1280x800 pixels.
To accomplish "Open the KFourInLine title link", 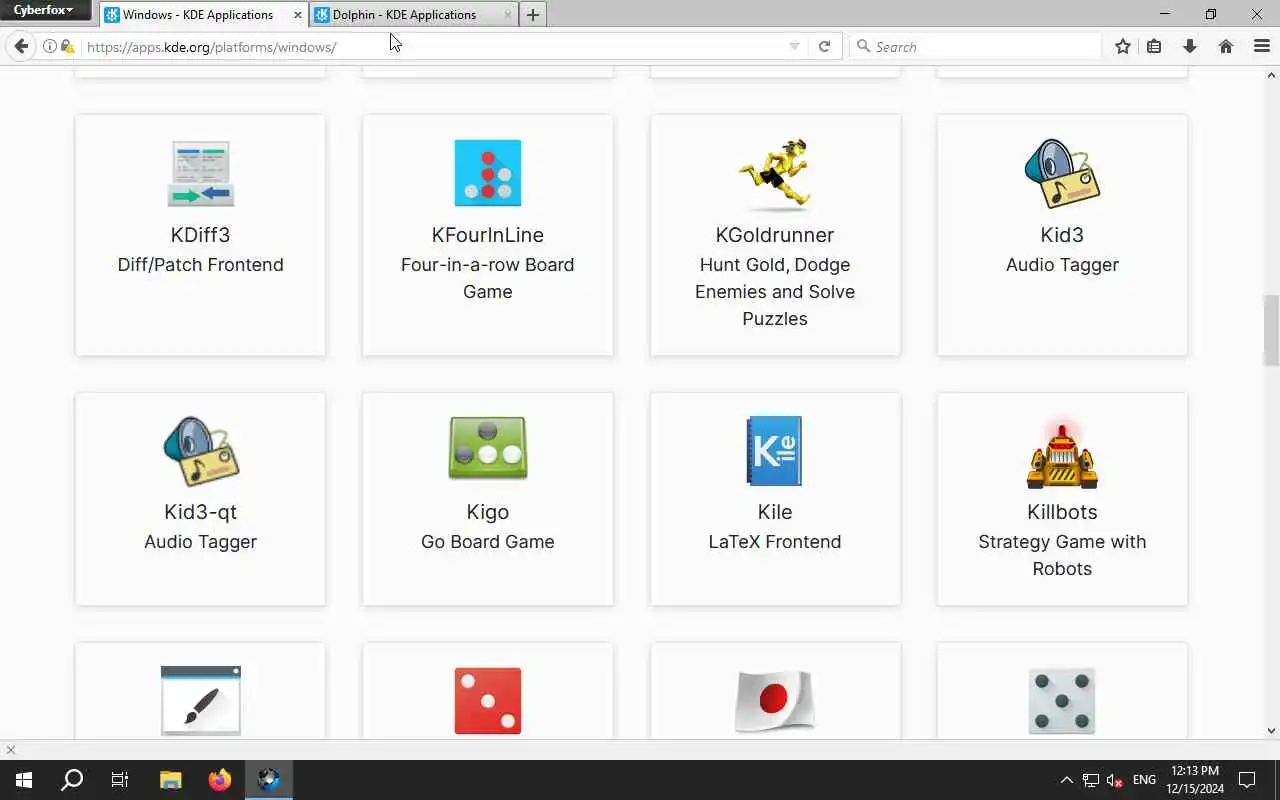I will [x=488, y=235].
